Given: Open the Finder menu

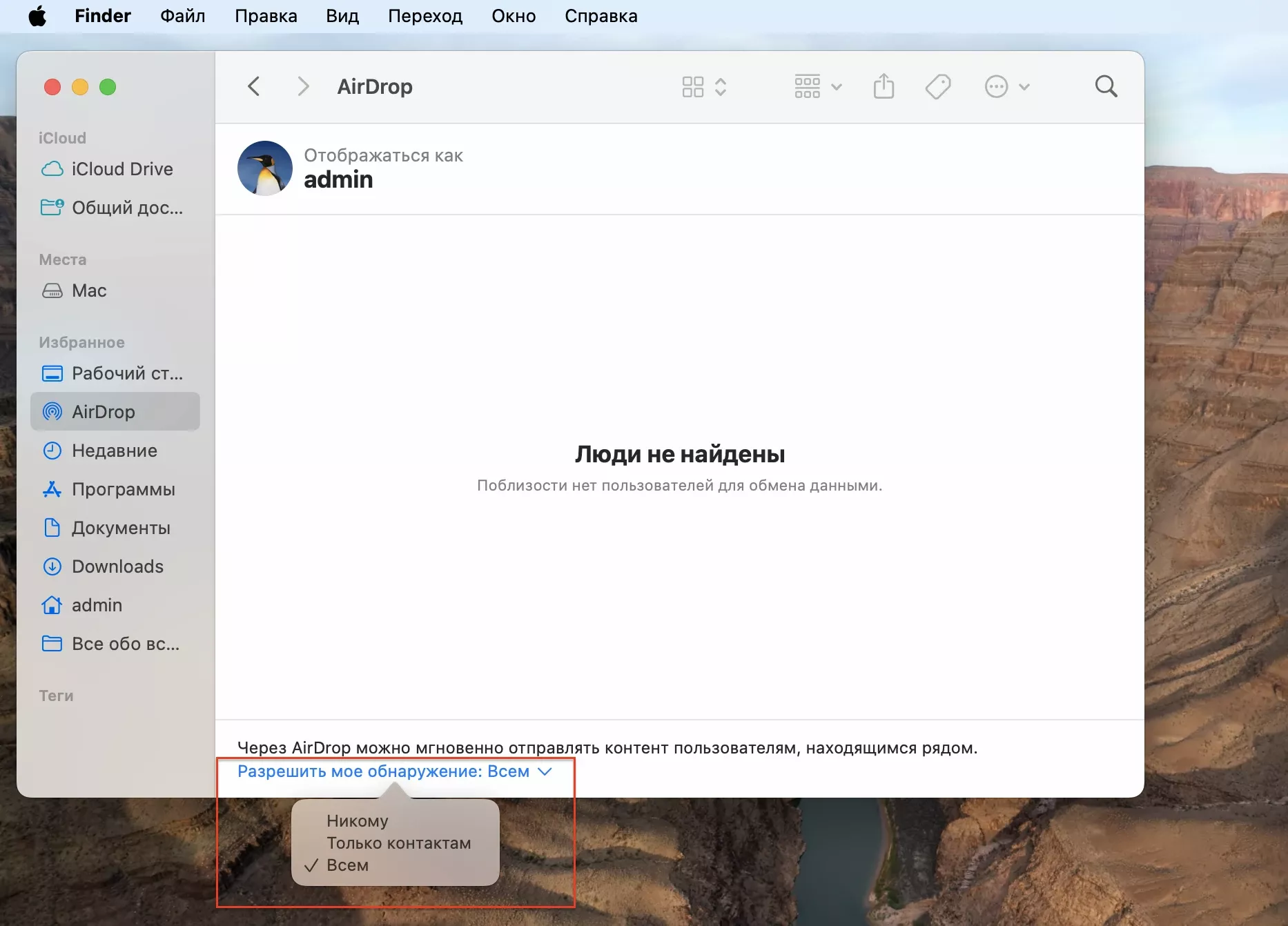Looking at the screenshot, I should (102, 15).
